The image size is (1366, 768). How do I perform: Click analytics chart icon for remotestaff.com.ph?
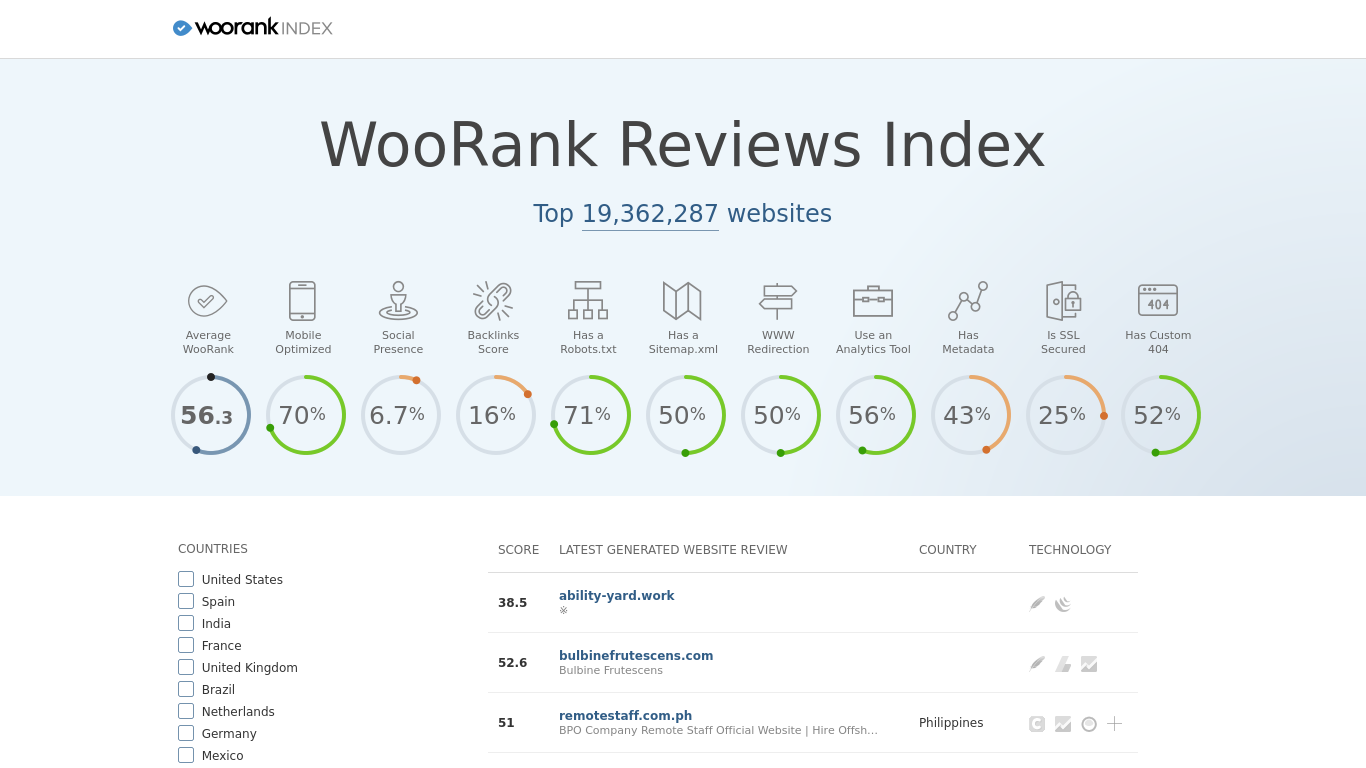click(1063, 724)
